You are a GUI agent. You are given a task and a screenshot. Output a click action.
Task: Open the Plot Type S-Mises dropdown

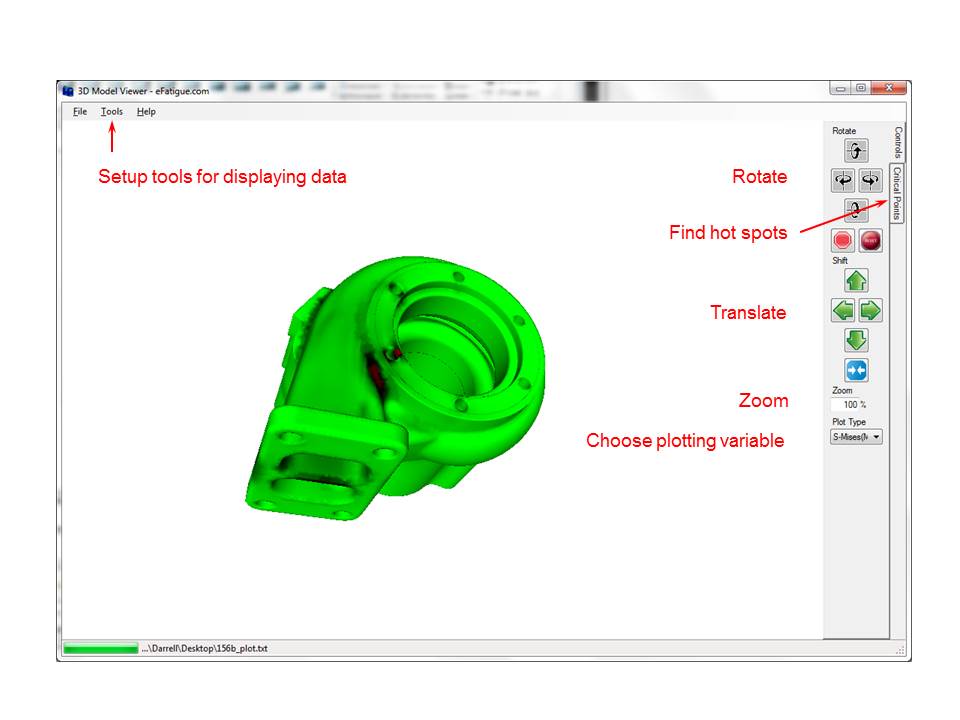point(856,437)
